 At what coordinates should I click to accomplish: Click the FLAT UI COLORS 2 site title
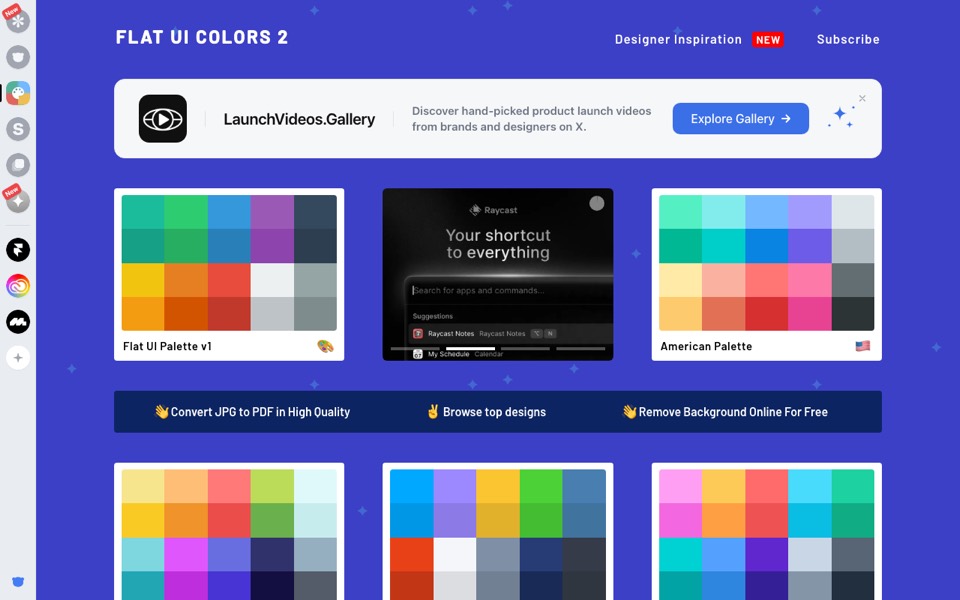point(201,37)
